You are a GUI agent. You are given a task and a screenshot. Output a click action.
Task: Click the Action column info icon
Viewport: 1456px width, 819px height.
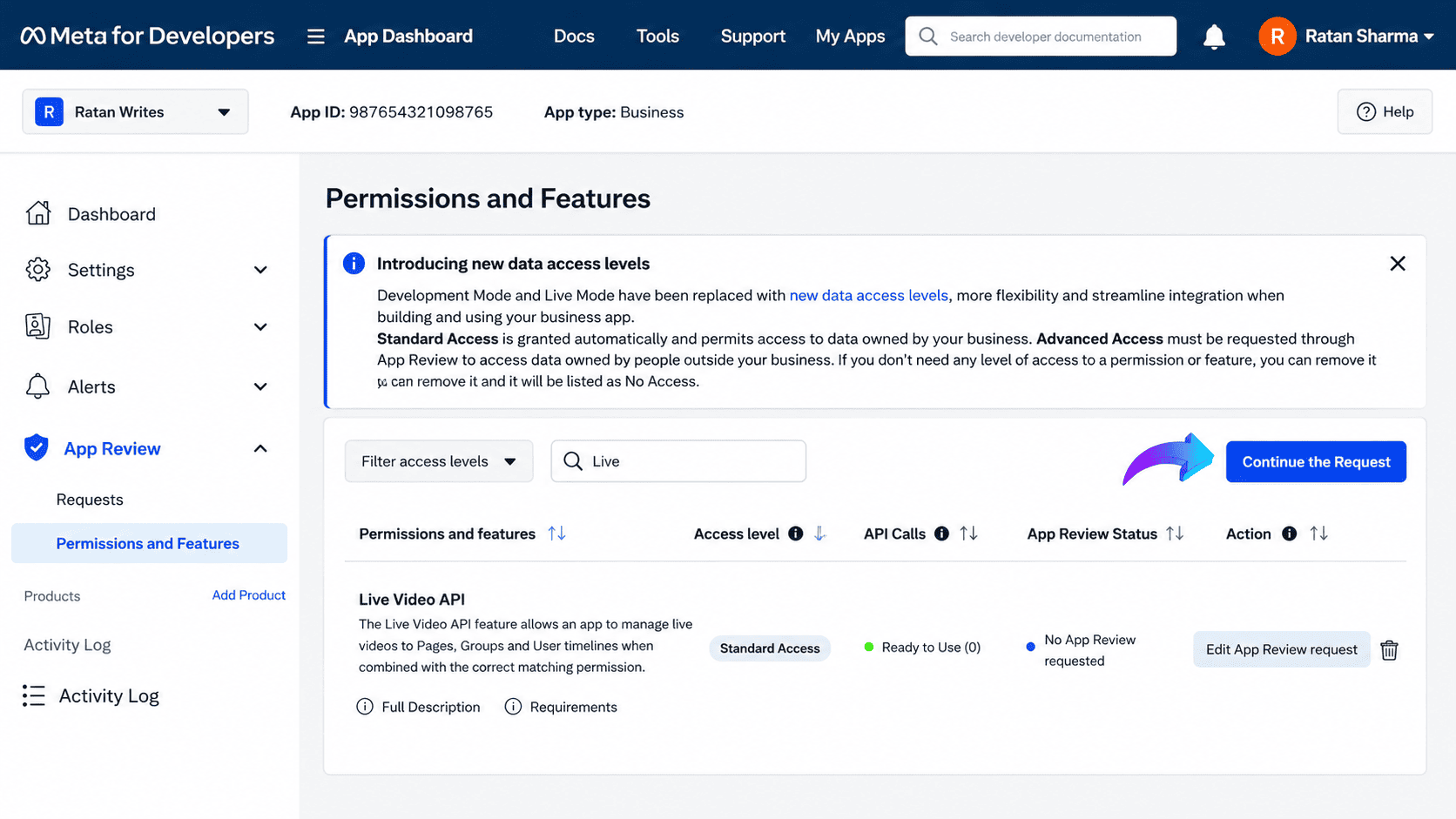[1290, 534]
